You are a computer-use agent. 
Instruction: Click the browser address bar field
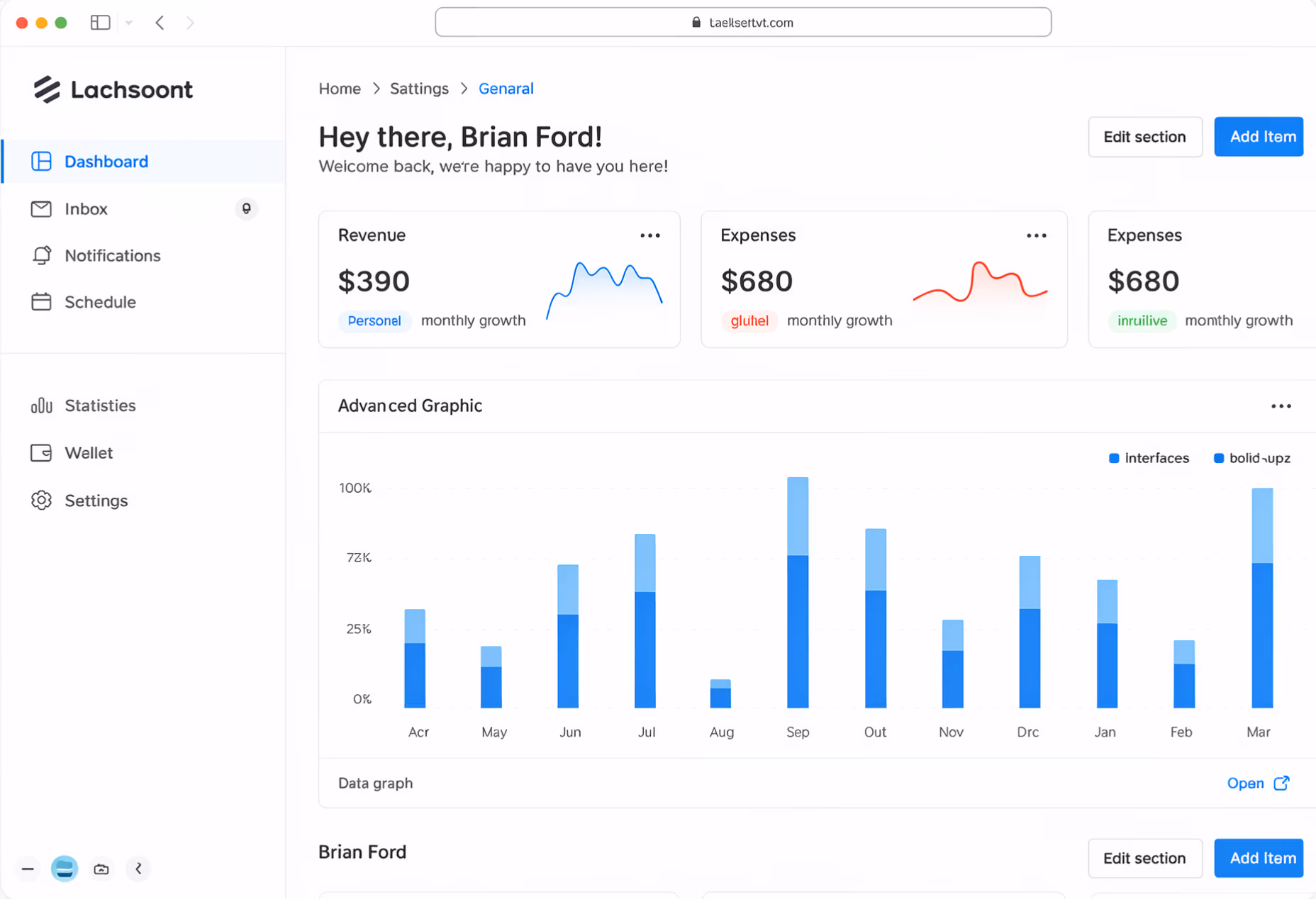click(742, 23)
